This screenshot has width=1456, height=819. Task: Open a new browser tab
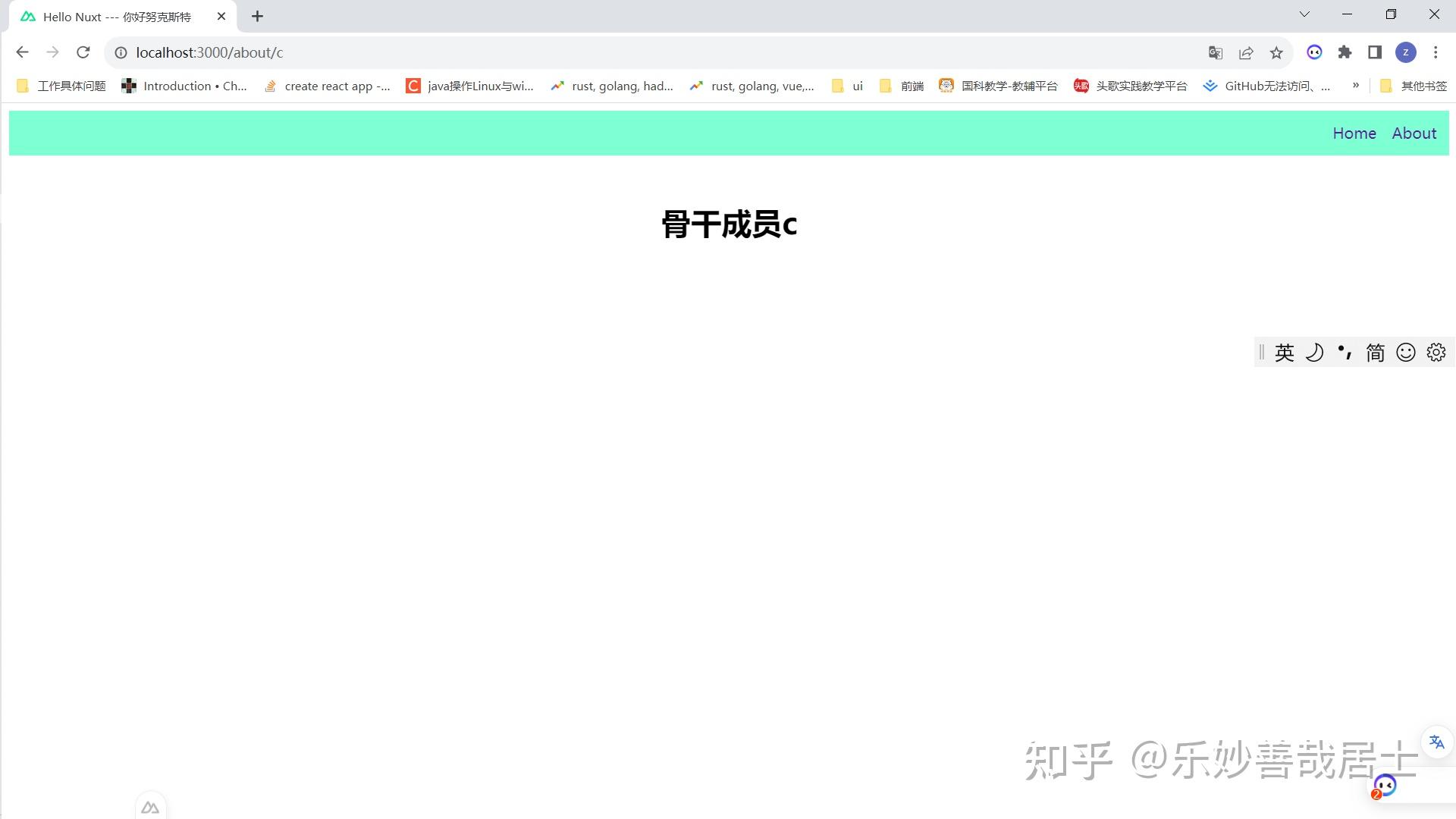coord(258,17)
